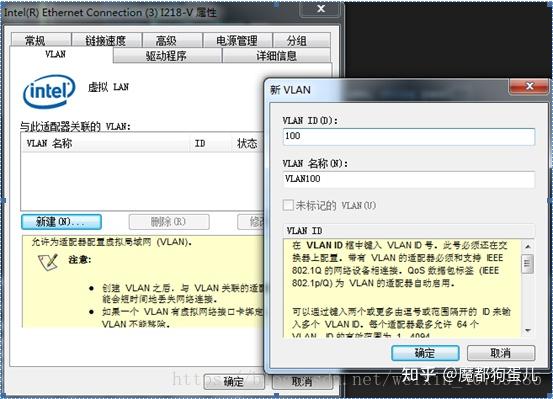553x399 pixels.
Task: Switch to the 链接速度 tab
Action: [107, 40]
